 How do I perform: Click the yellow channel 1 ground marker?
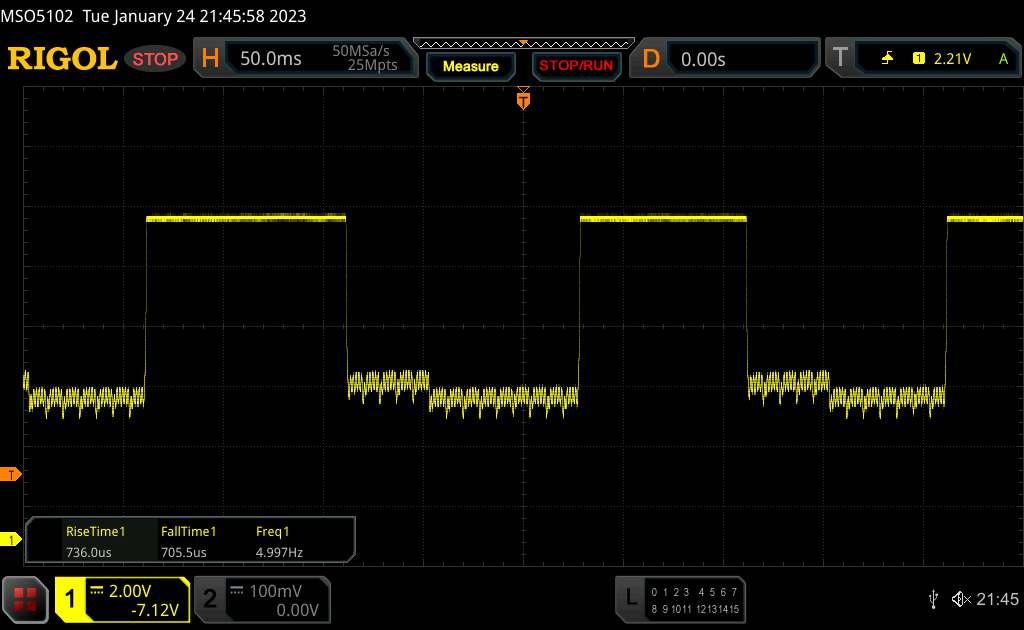[10, 539]
